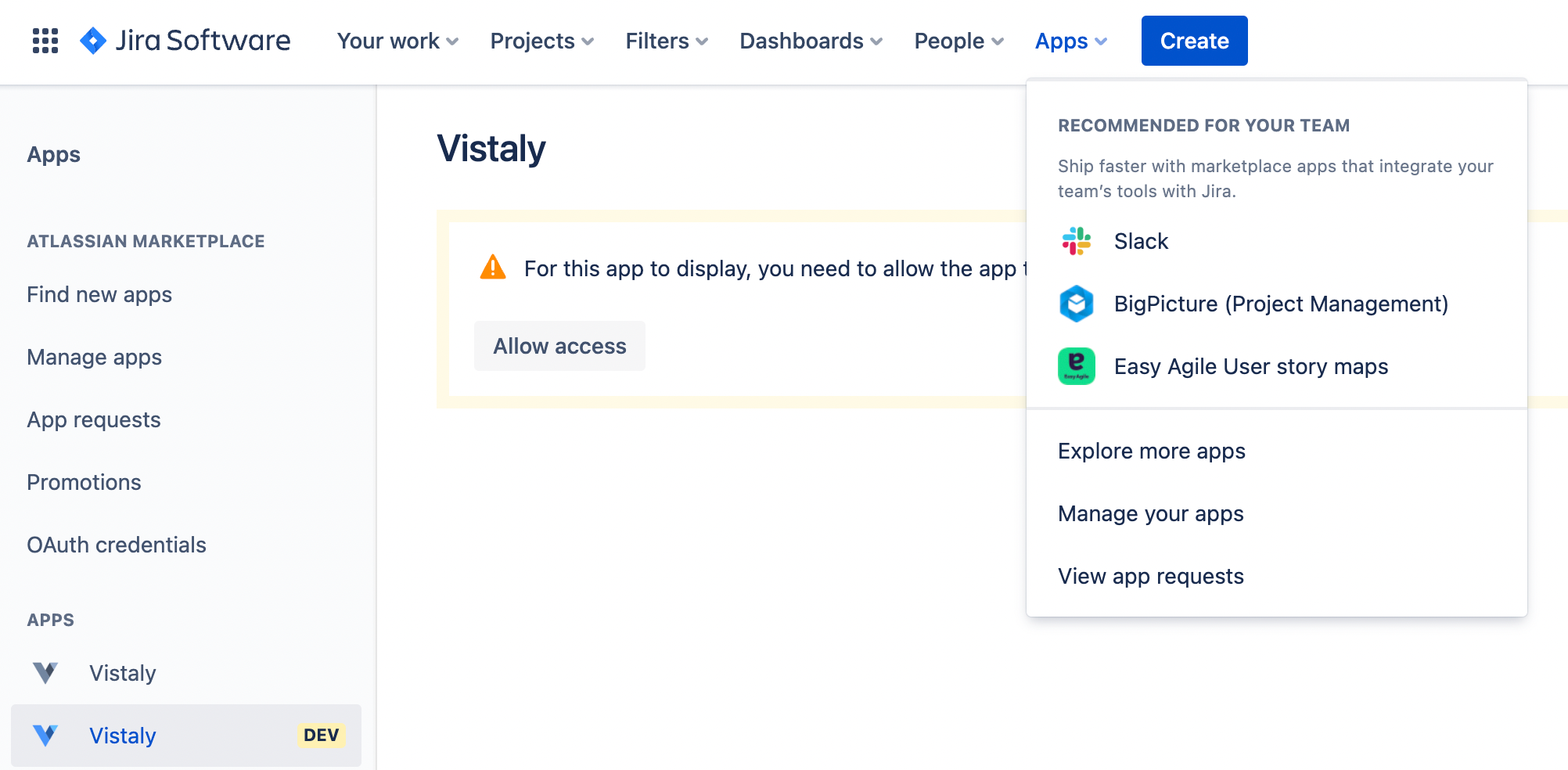
Task: Open Manage your apps menu entry
Action: (x=1277, y=513)
